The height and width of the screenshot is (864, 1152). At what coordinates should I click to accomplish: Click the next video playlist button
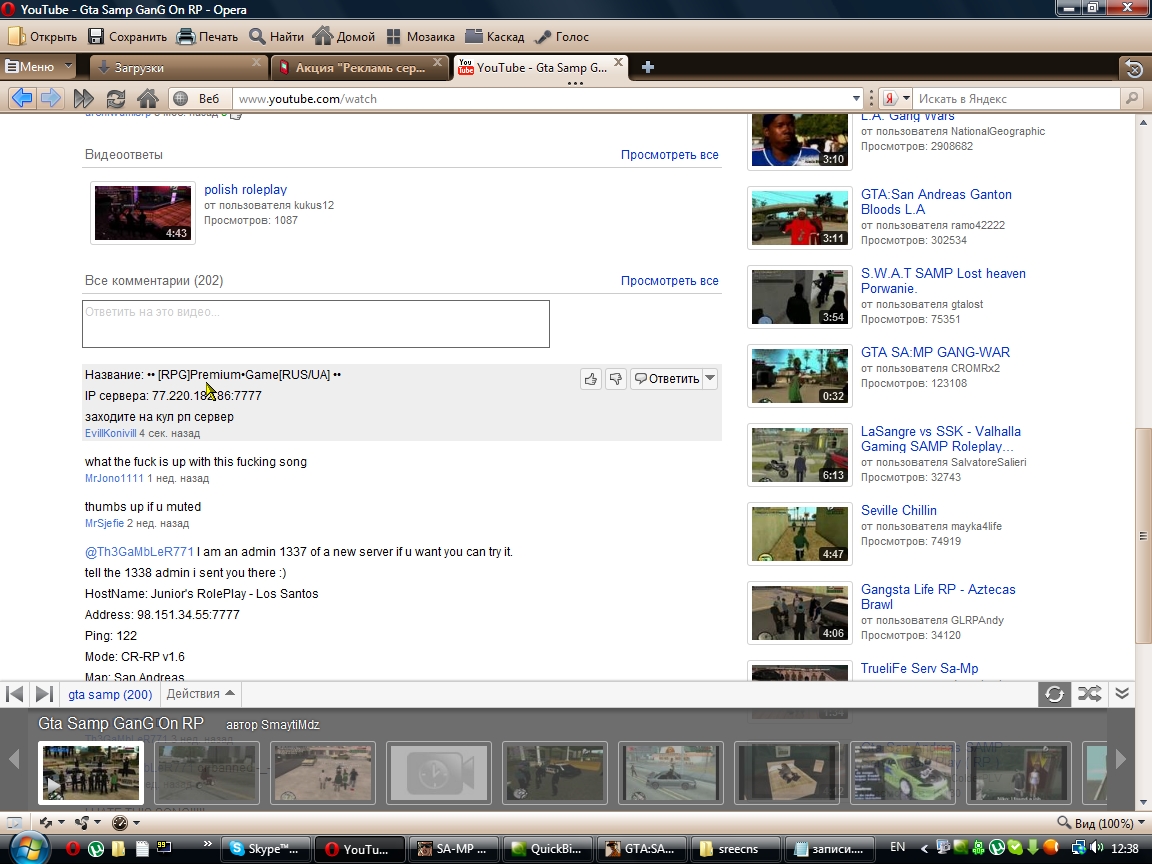point(44,694)
